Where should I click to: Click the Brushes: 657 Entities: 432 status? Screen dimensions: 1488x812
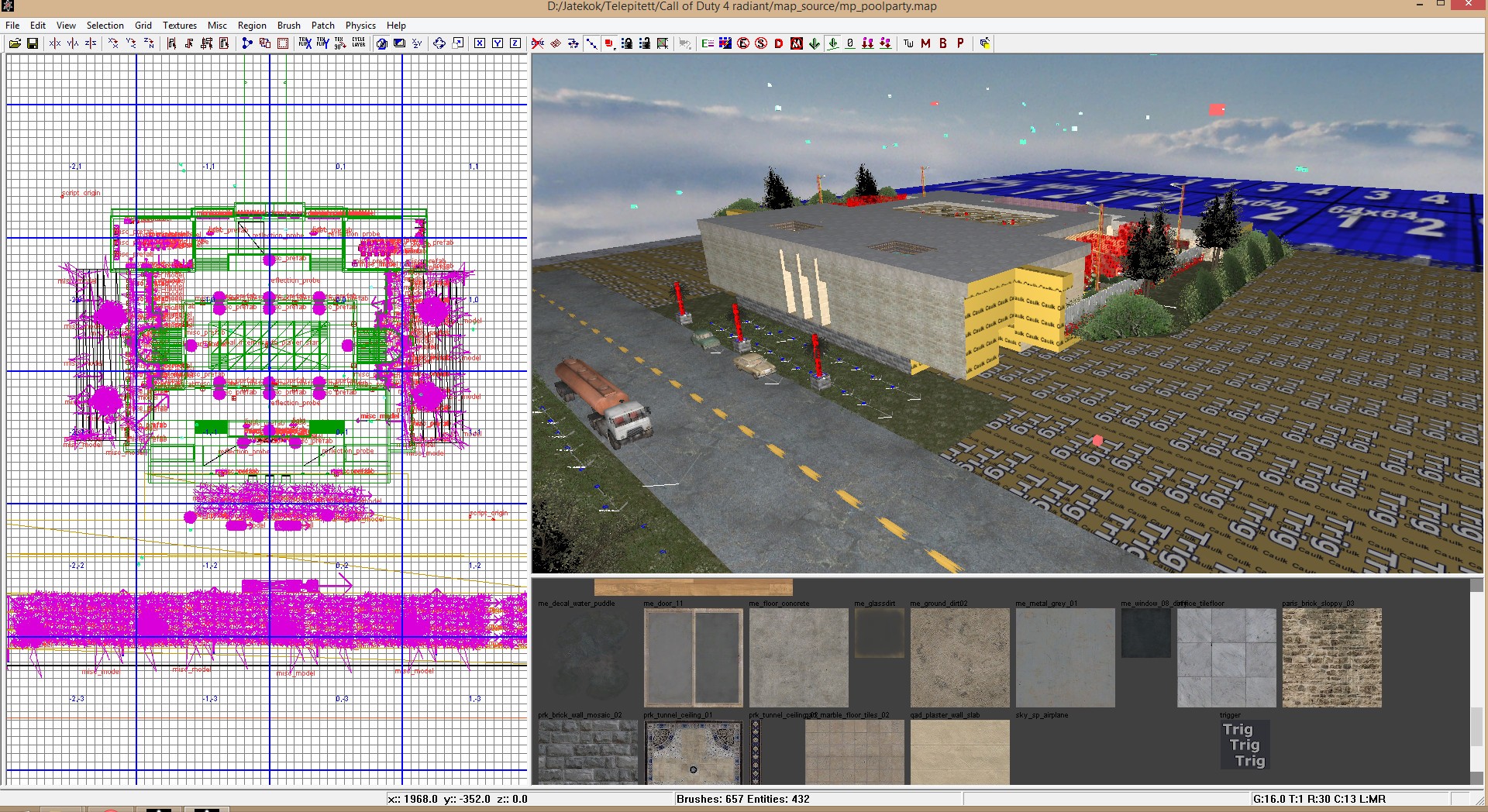pyautogui.click(x=742, y=799)
